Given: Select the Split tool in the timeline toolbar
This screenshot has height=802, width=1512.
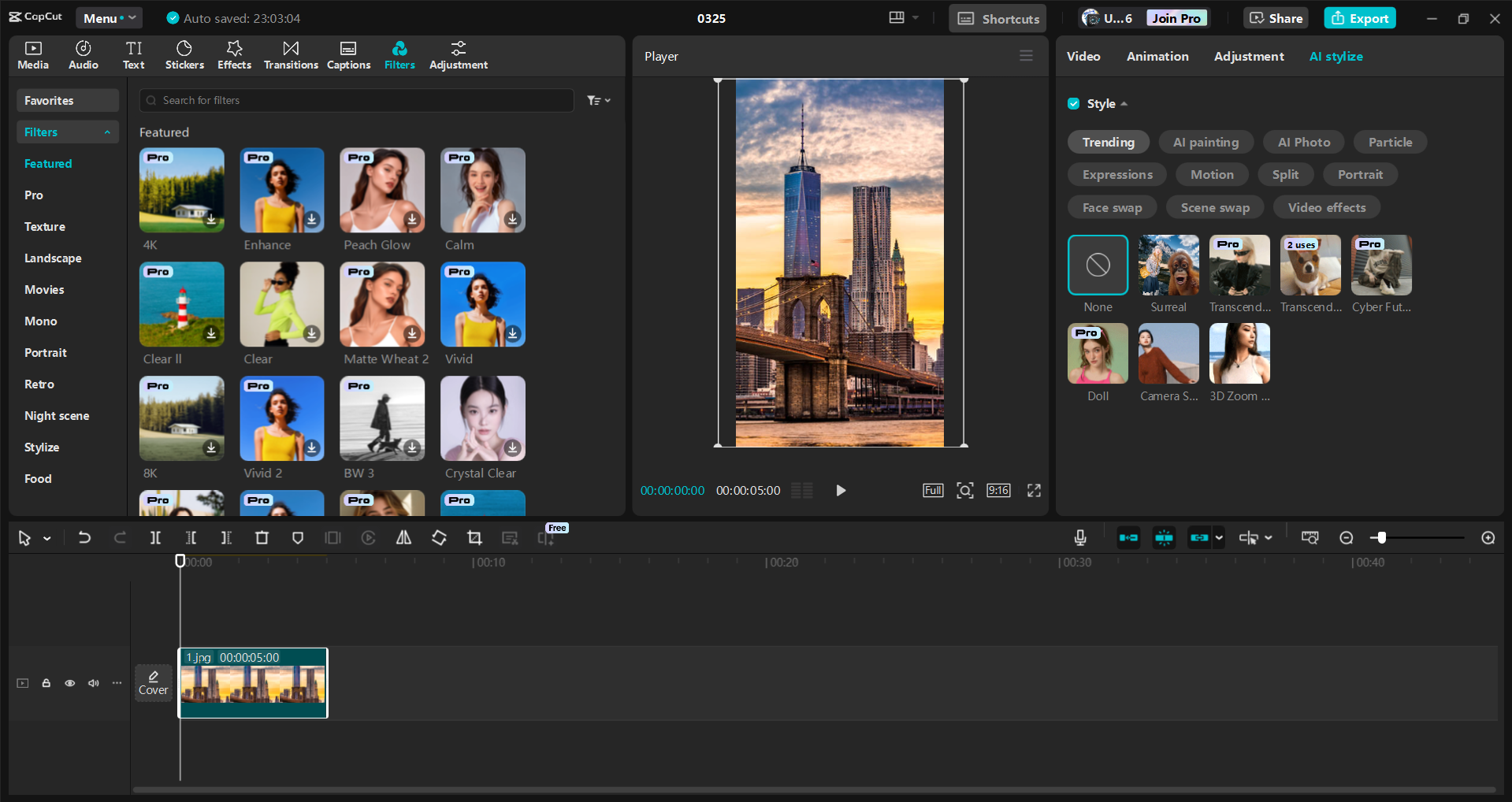Looking at the screenshot, I should click(x=155, y=537).
